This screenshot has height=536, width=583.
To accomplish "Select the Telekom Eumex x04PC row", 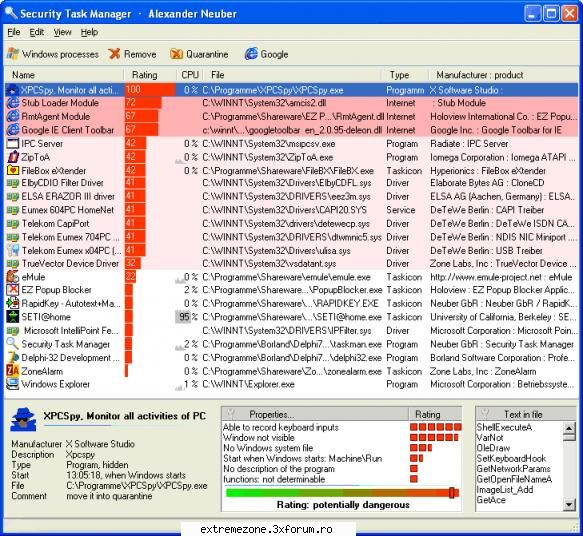I will [292, 251].
